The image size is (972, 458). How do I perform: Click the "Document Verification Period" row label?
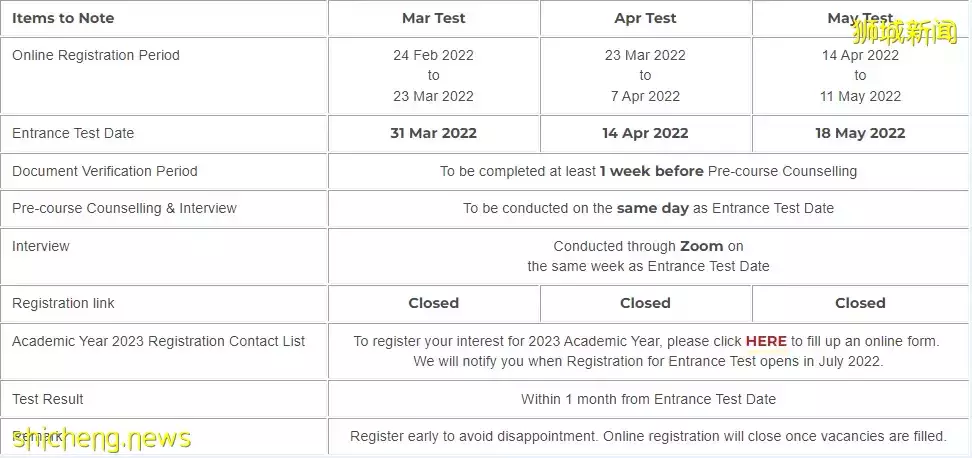pos(105,171)
